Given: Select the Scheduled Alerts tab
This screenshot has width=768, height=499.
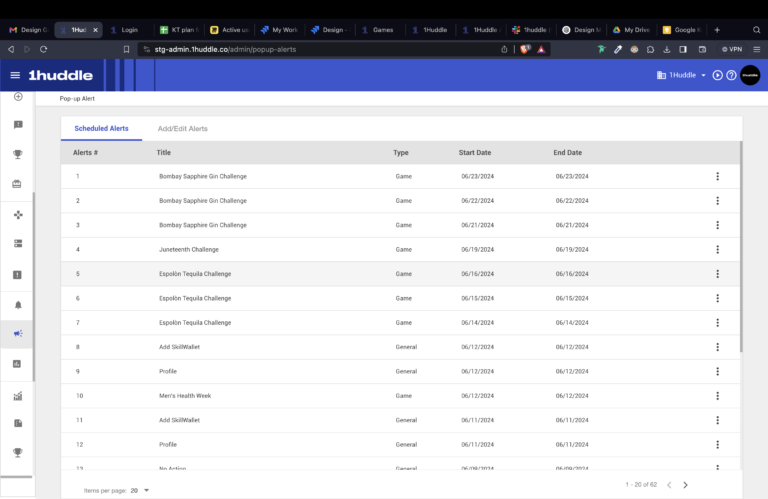Looking at the screenshot, I should [x=101, y=129].
